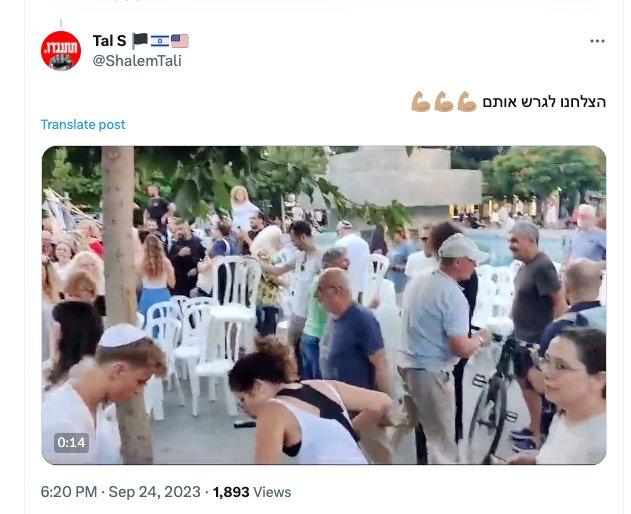
Task: Click the bicycle shown in the video
Action: 493,398
